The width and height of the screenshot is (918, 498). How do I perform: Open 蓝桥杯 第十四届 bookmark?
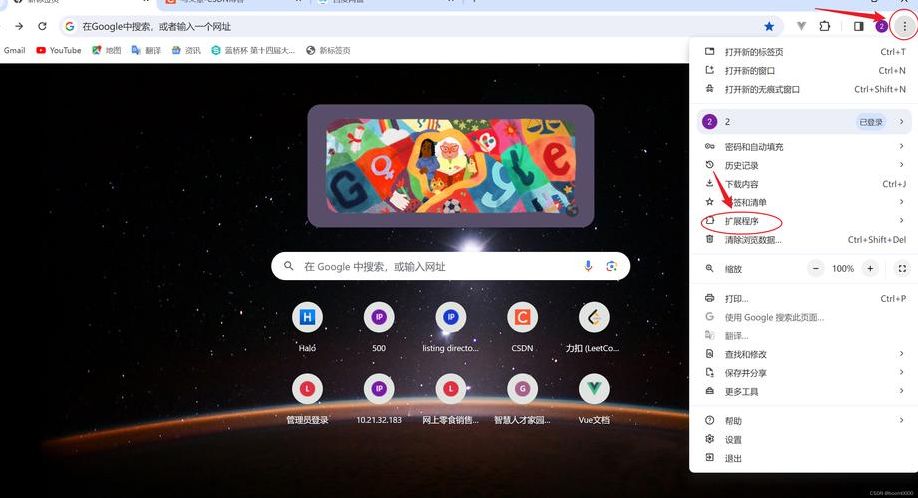(x=253, y=50)
